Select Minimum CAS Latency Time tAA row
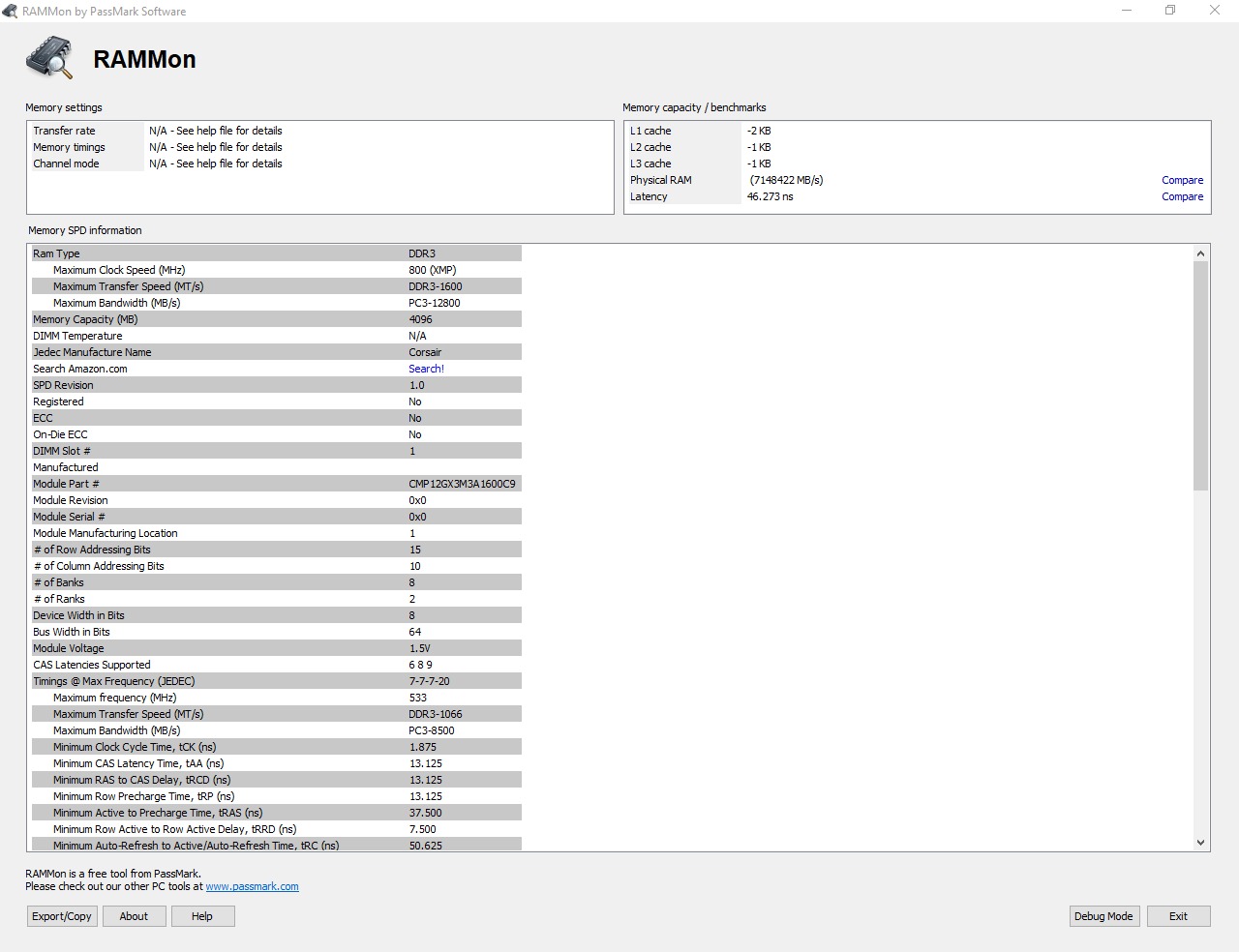Viewport: 1239px width, 952px height. tap(277, 763)
